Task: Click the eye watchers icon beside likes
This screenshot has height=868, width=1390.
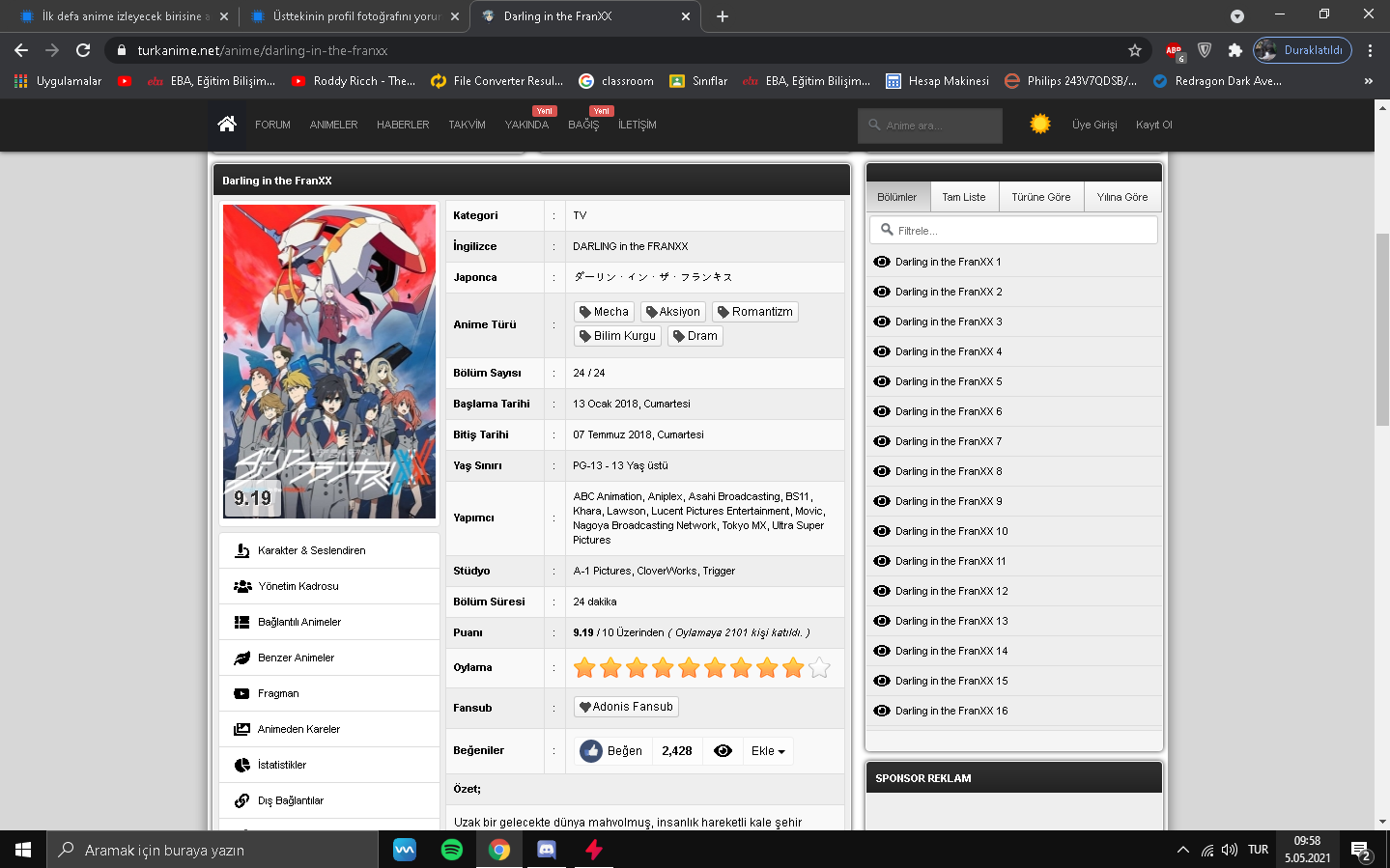Action: pos(723,751)
